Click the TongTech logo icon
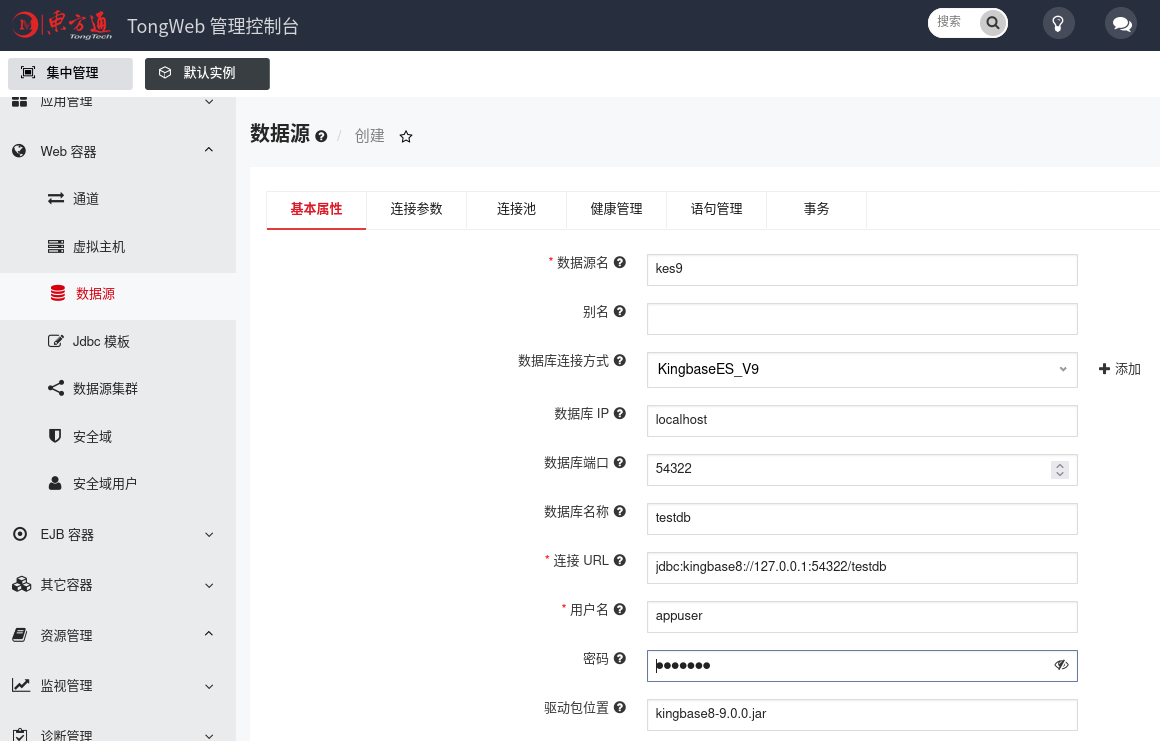Screen dimensions: 1160x741 [62, 25]
